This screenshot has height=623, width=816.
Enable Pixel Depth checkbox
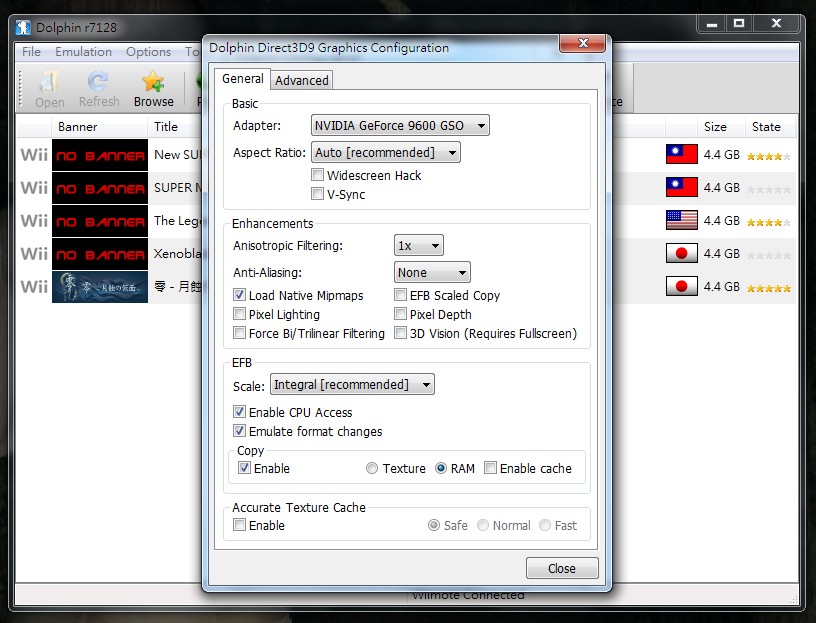[x=400, y=313]
